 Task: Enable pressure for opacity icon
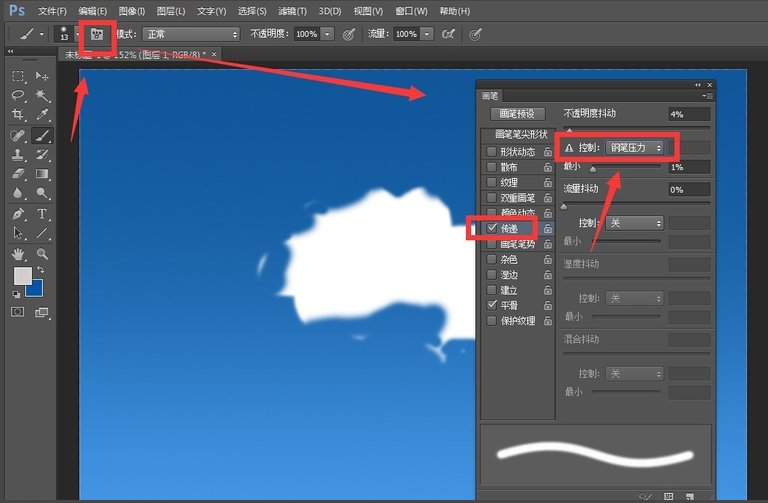348,34
